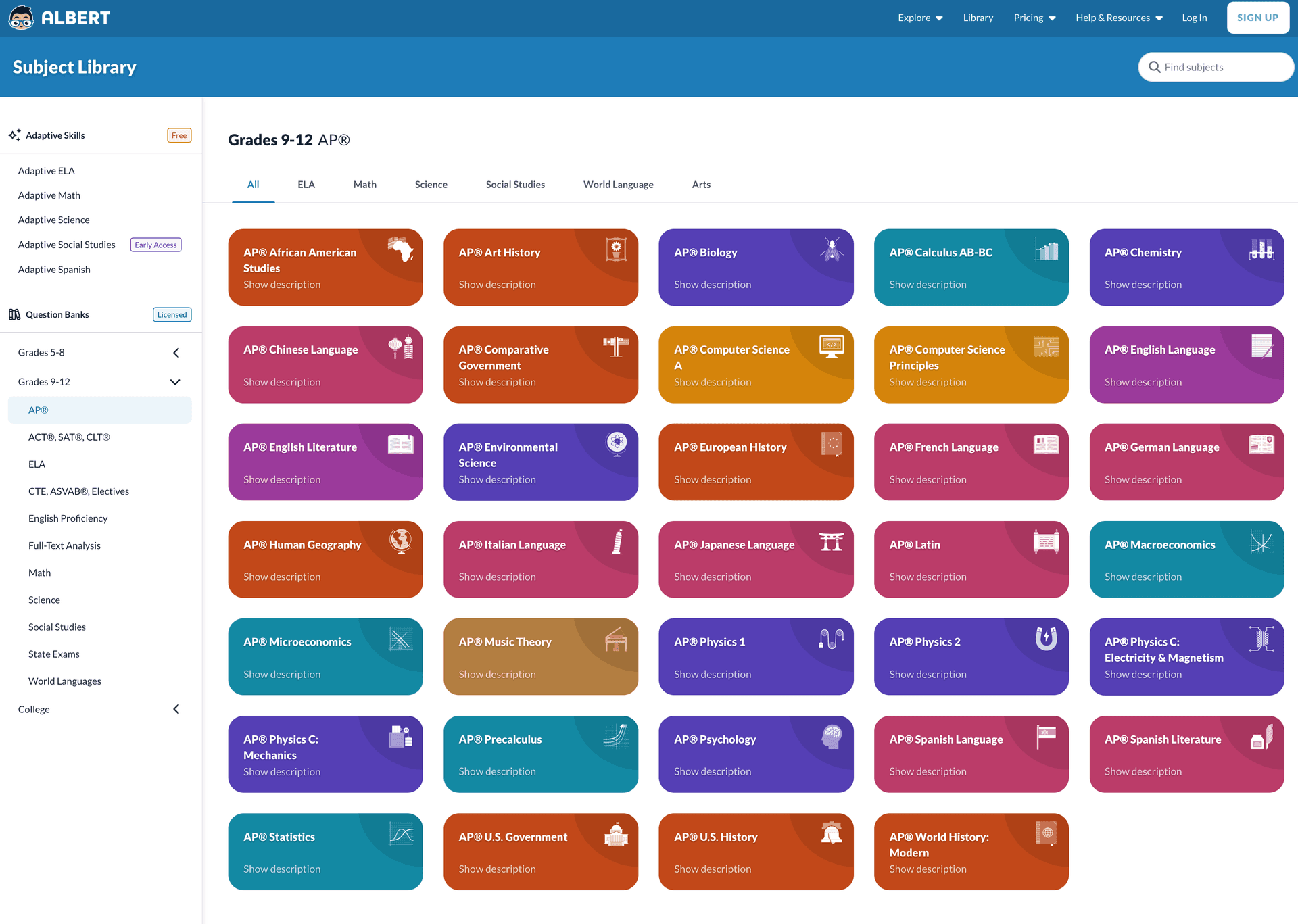This screenshot has height=924, width=1298.
Task: Open the Explore dropdown menu
Action: tap(920, 18)
